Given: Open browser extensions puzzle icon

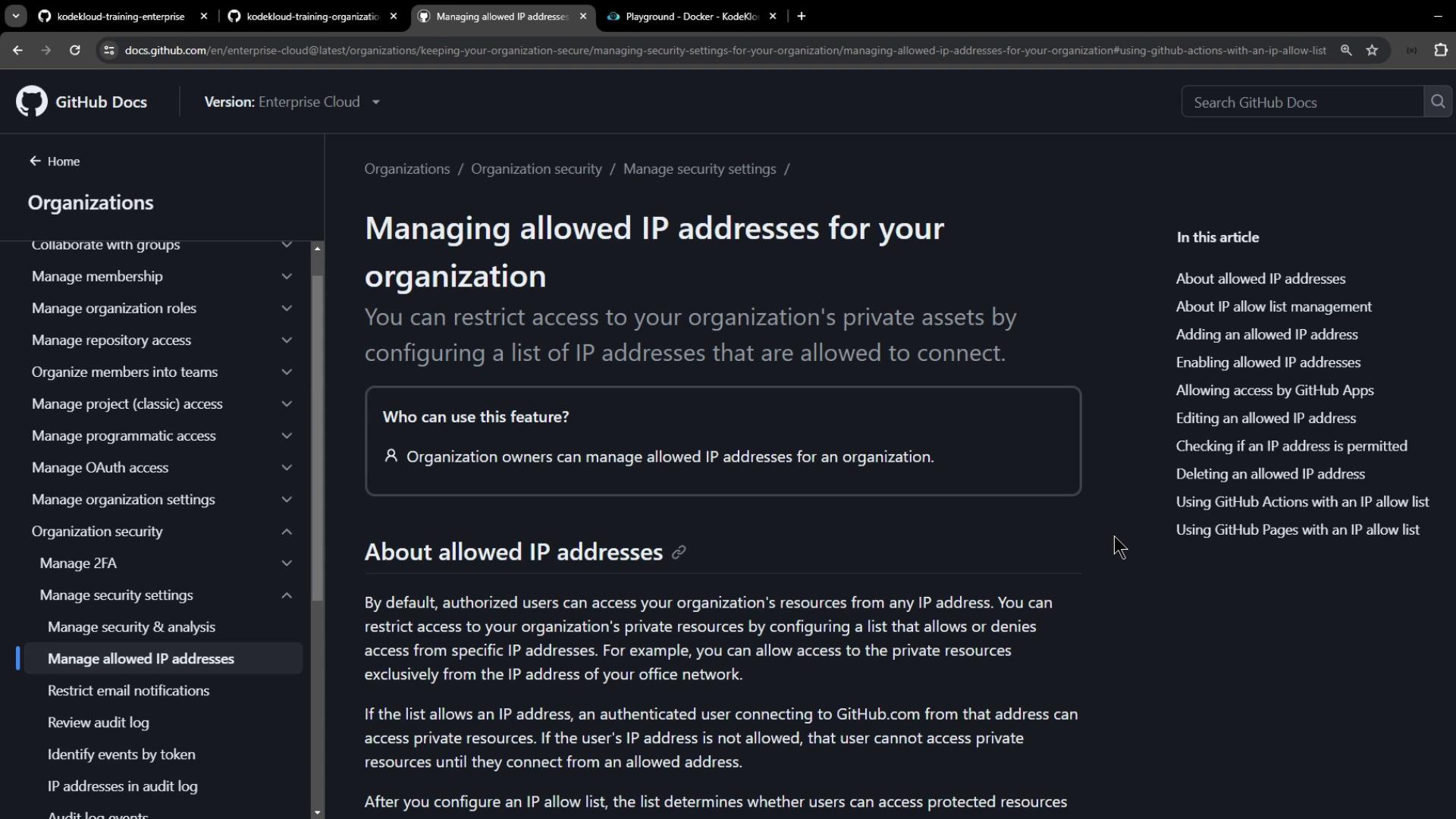Looking at the screenshot, I should click(x=1440, y=50).
